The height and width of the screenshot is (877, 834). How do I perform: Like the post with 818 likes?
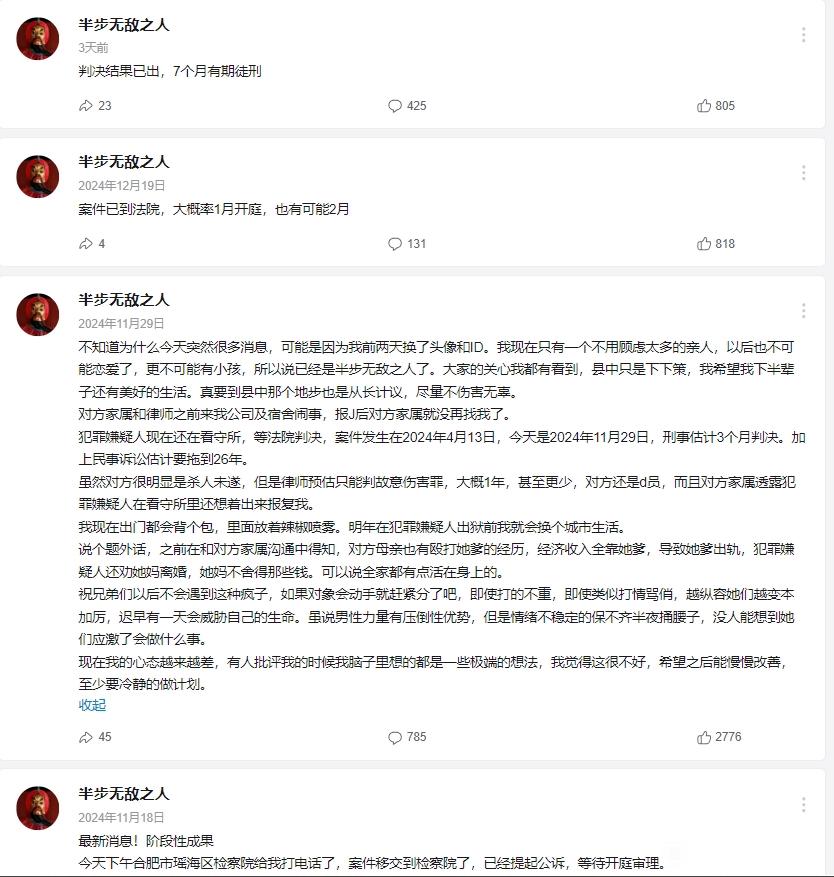click(x=715, y=244)
